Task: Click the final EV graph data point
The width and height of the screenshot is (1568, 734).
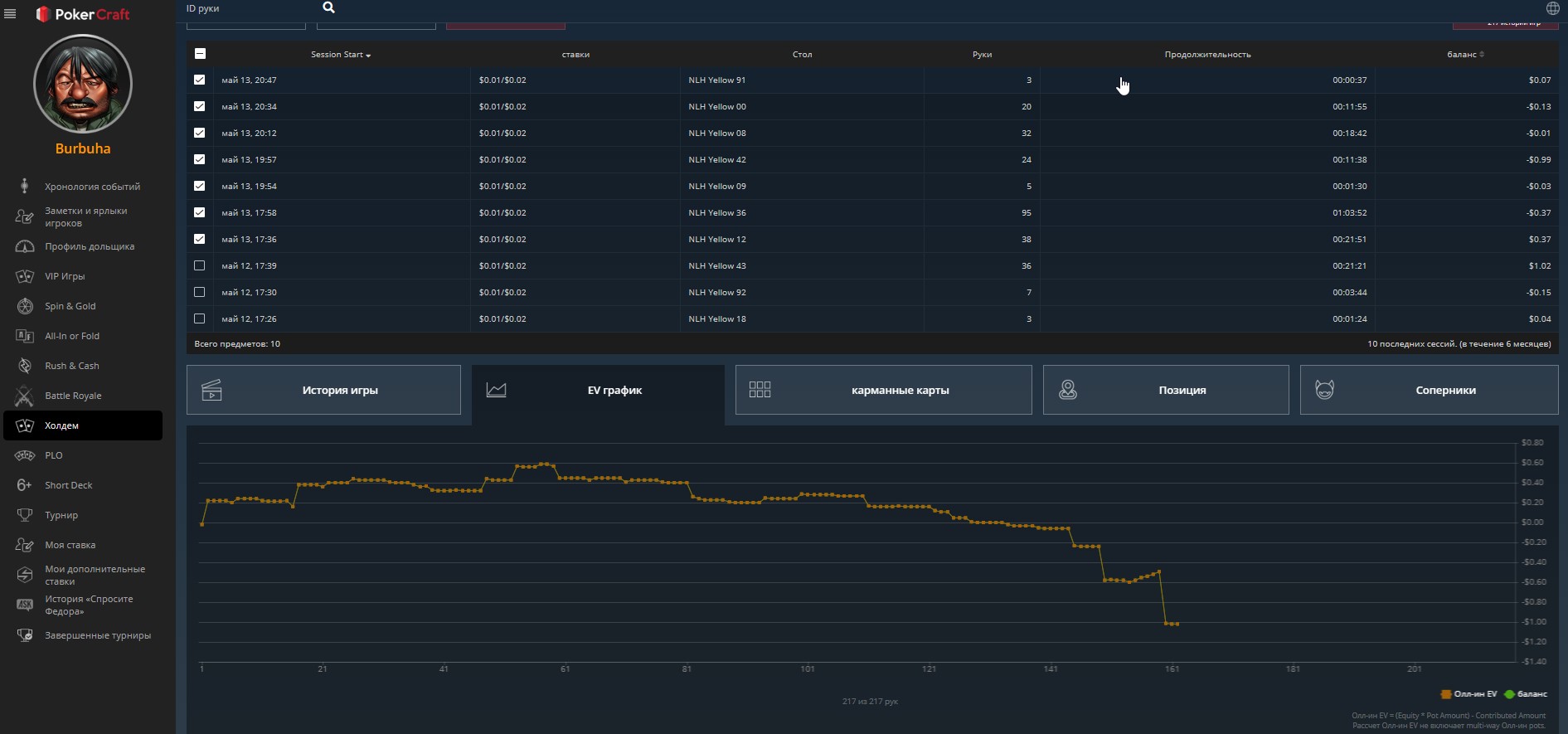Action: tap(1177, 624)
